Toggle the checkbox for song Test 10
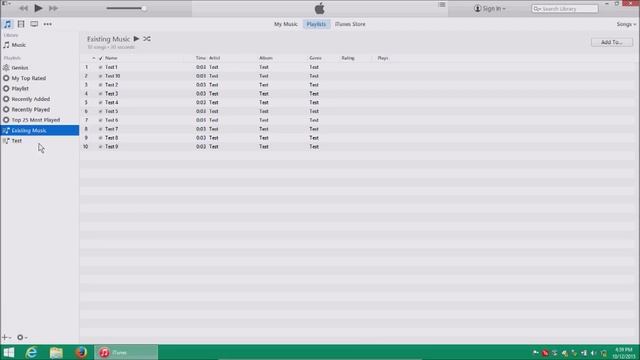 100,76
